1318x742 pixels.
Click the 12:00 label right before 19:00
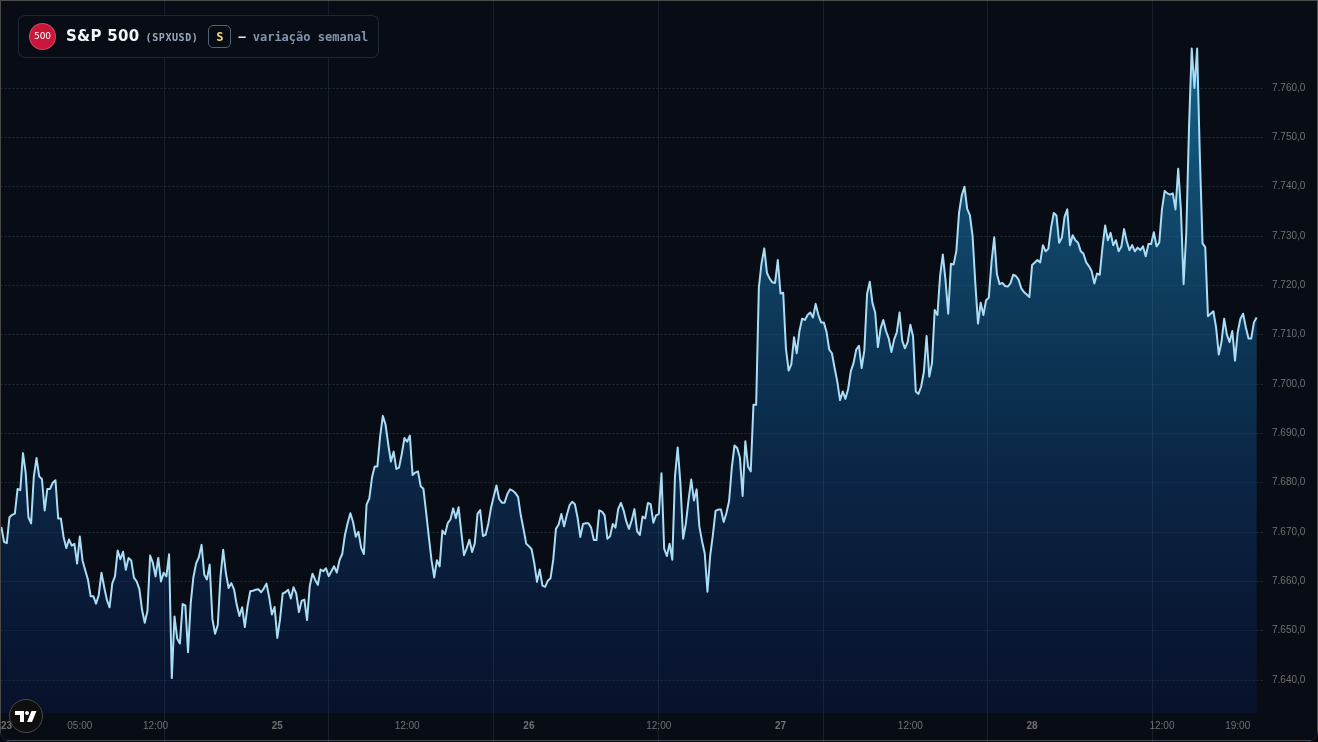coord(1162,725)
